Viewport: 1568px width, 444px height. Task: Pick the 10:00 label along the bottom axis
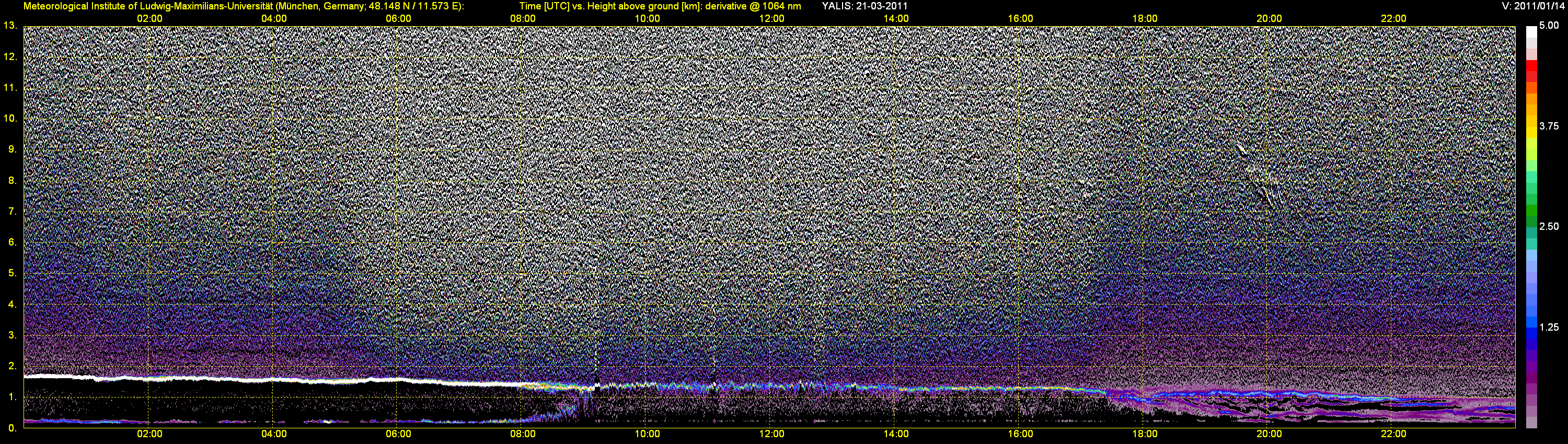pos(647,434)
